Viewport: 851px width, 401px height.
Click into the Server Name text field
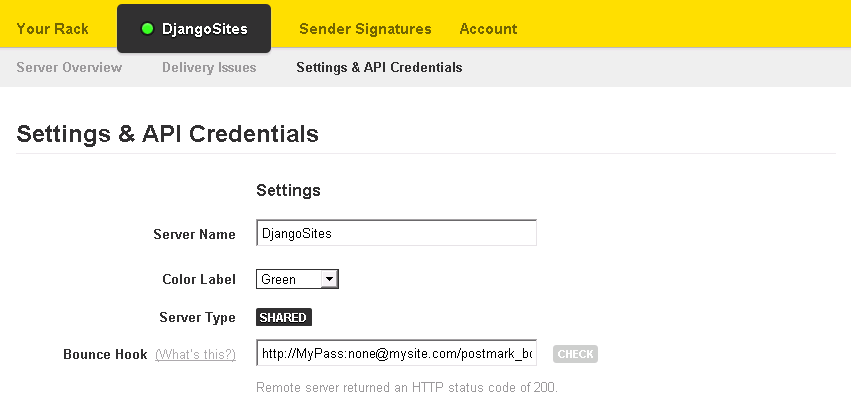point(396,233)
